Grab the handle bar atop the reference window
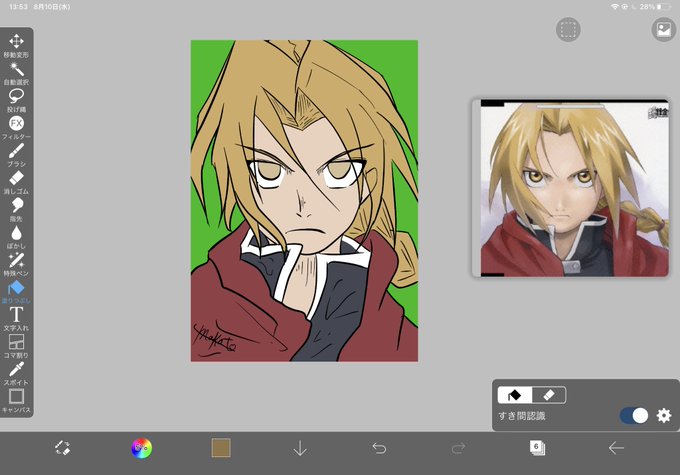 click(x=570, y=105)
